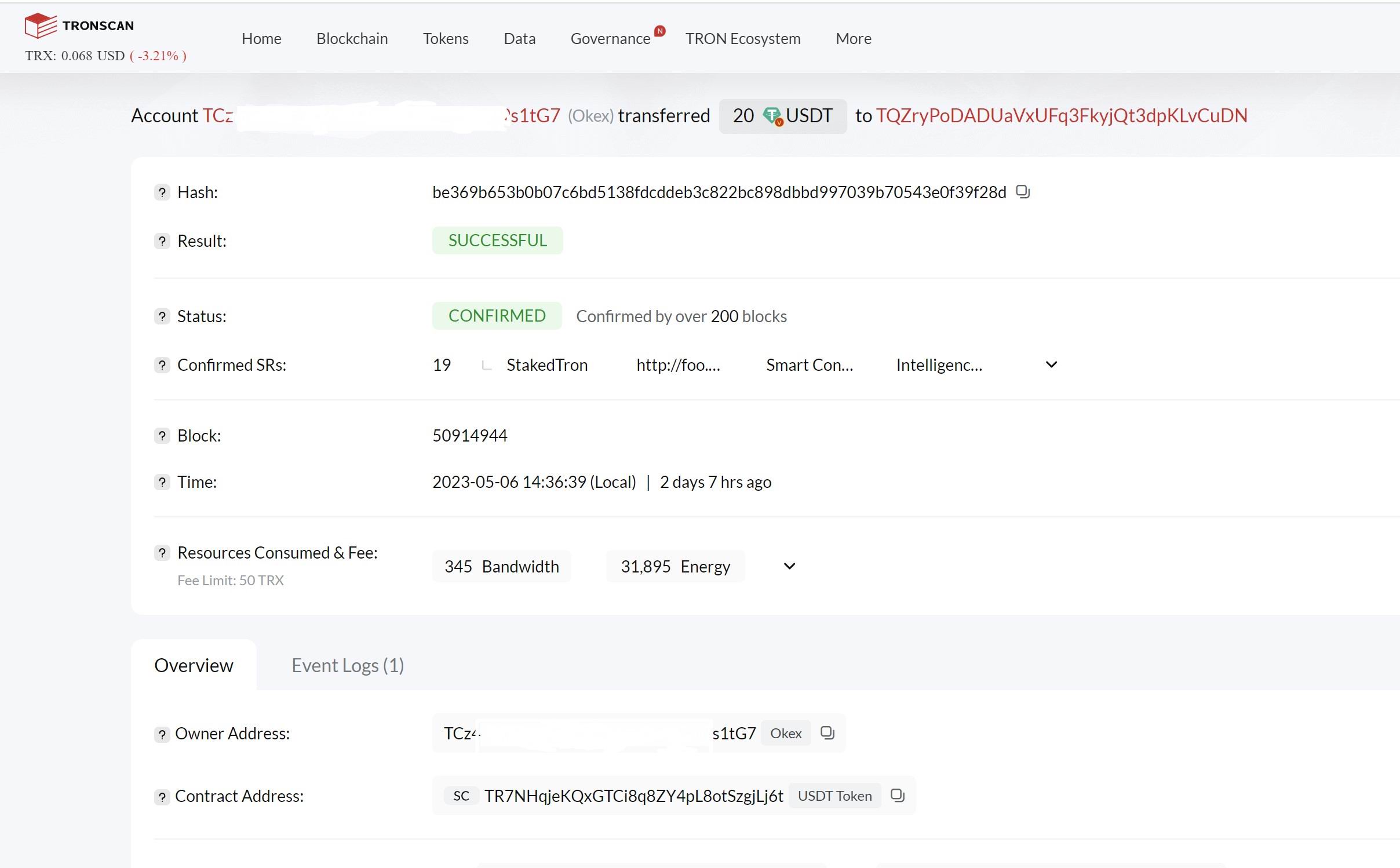Open recipient address TQZryPoDADUa... link
The image size is (1400, 868).
pyautogui.click(x=1061, y=116)
